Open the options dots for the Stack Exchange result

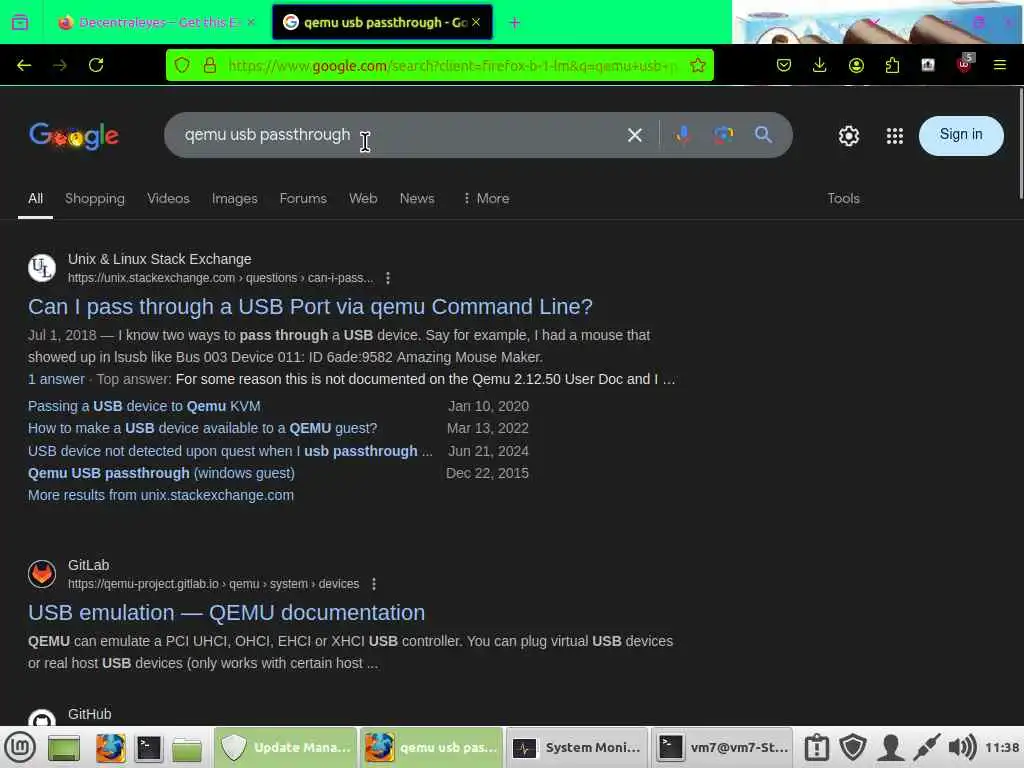click(388, 278)
